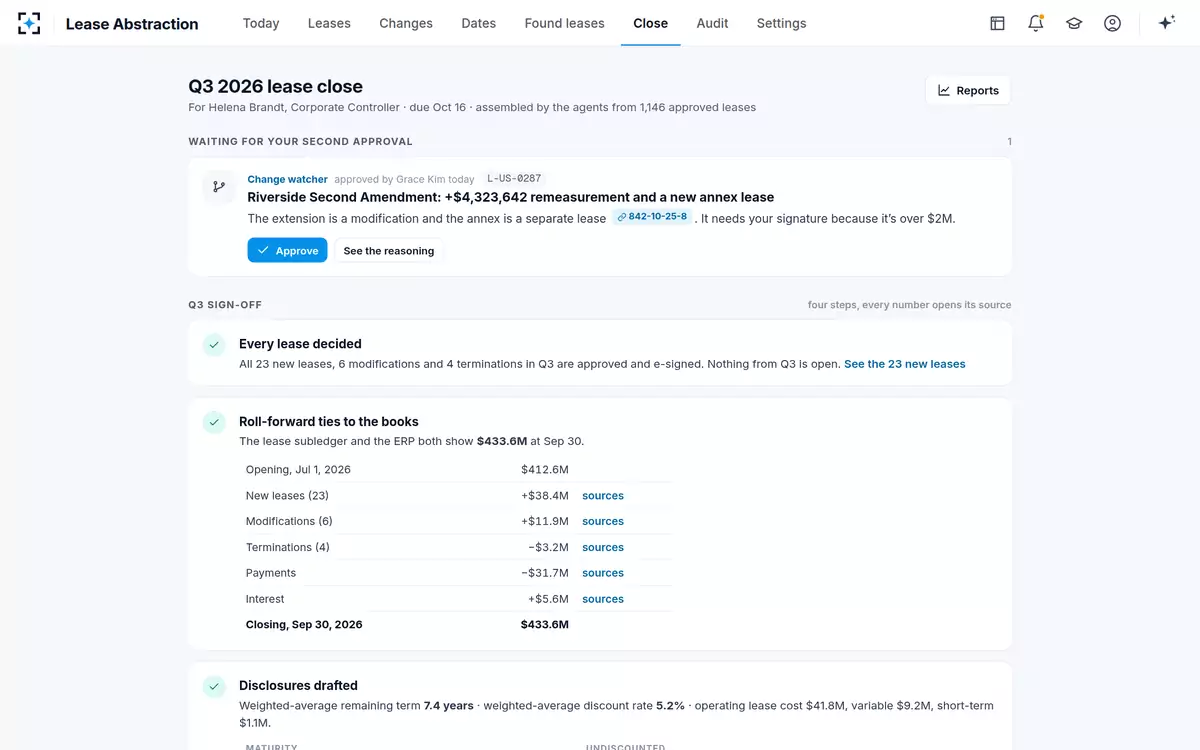Approve the Riverside Second Amendment
The height and width of the screenshot is (750, 1200).
point(287,250)
